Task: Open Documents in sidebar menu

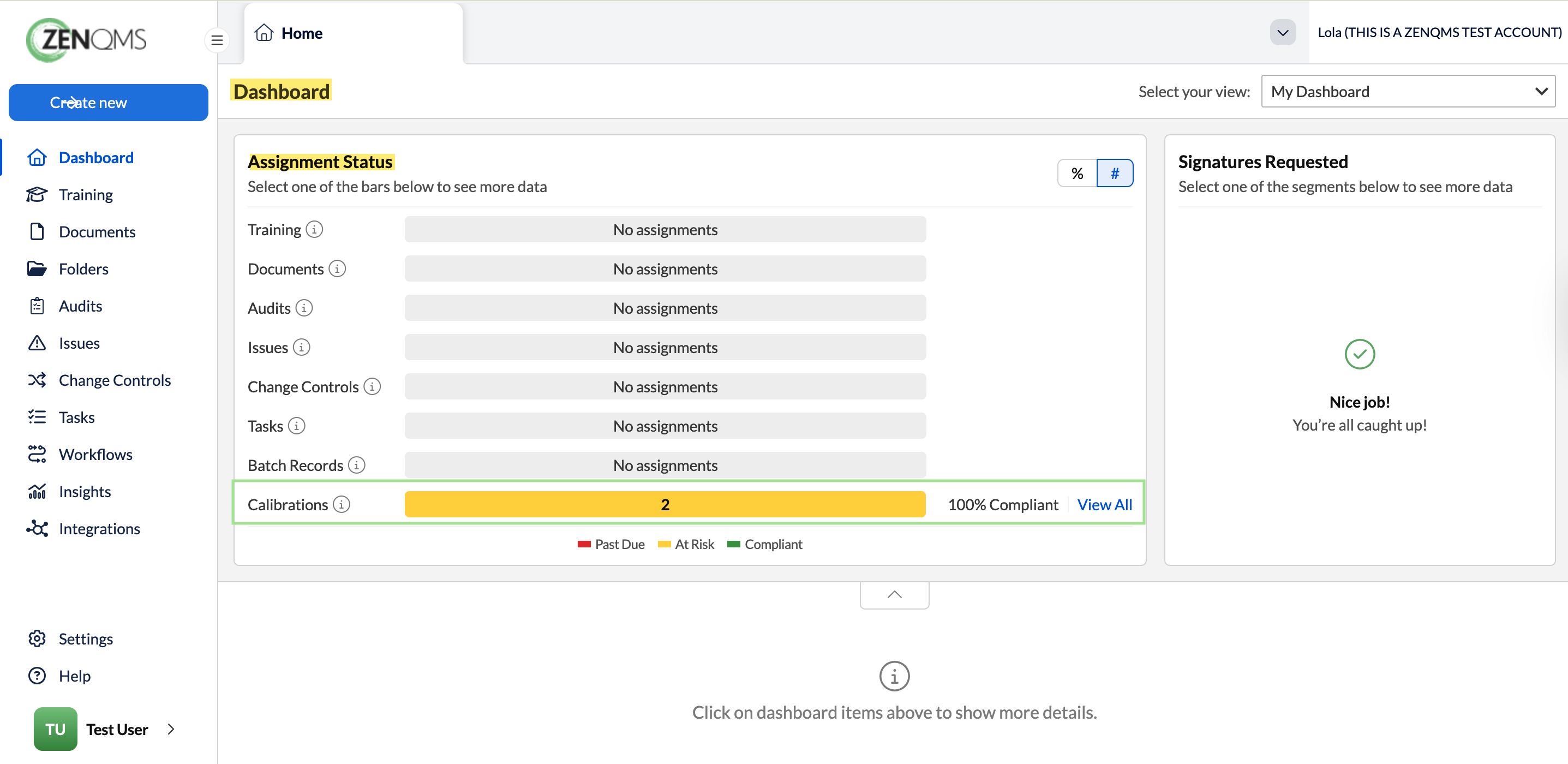Action: click(x=97, y=232)
